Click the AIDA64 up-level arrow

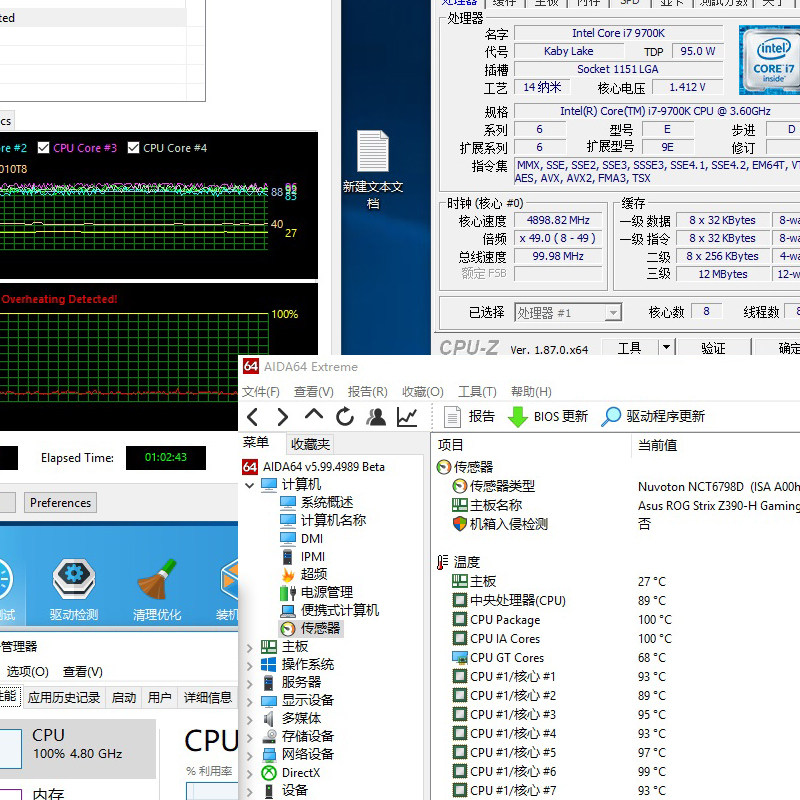(x=314, y=414)
